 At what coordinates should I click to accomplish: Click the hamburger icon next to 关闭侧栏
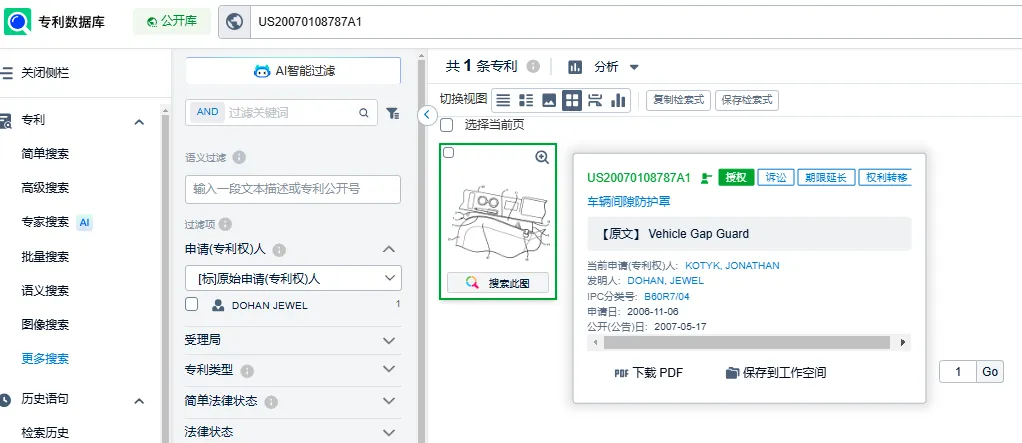[7, 73]
